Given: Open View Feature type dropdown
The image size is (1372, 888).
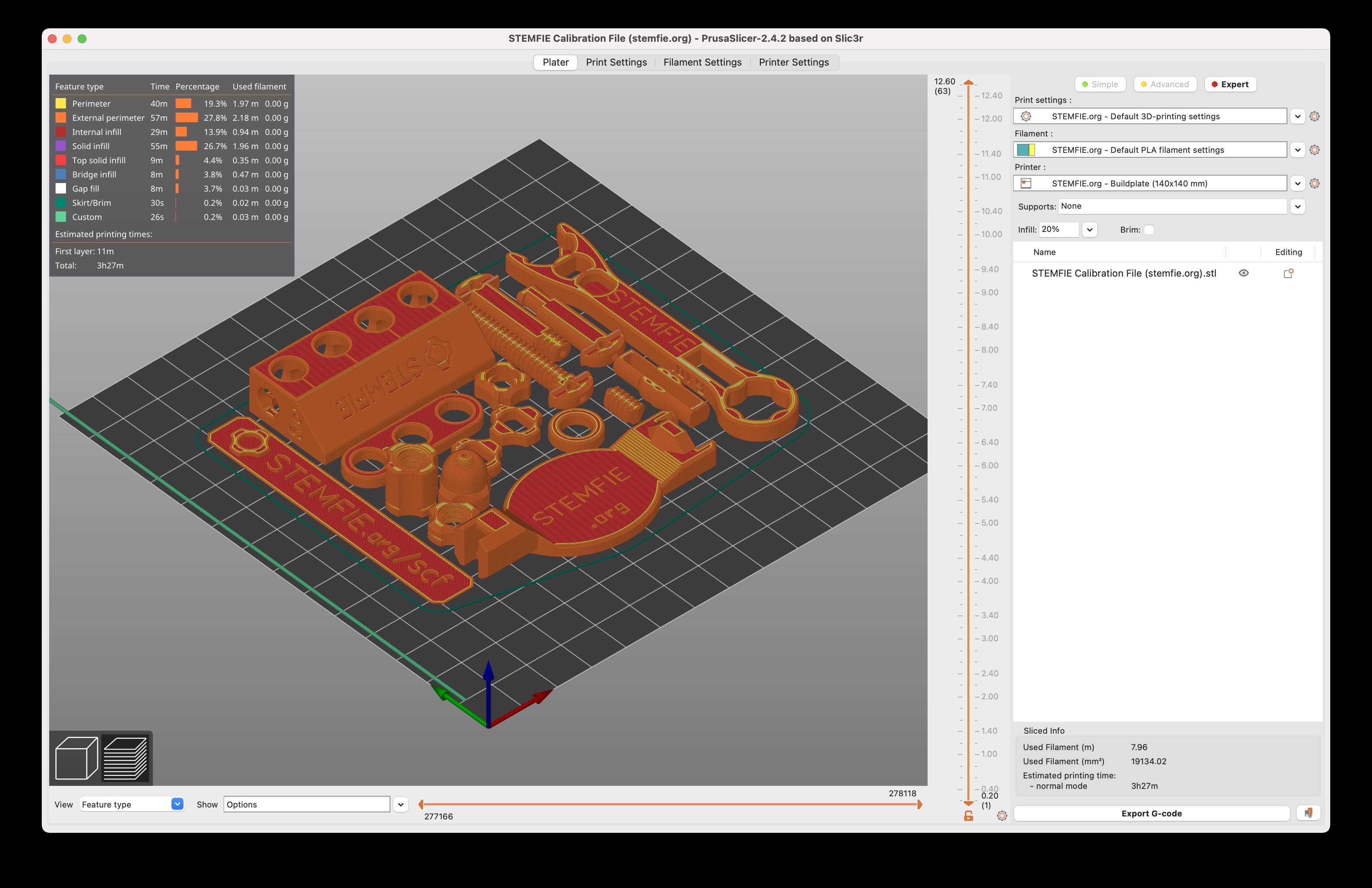Looking at the screenshot, I should 132,804.
